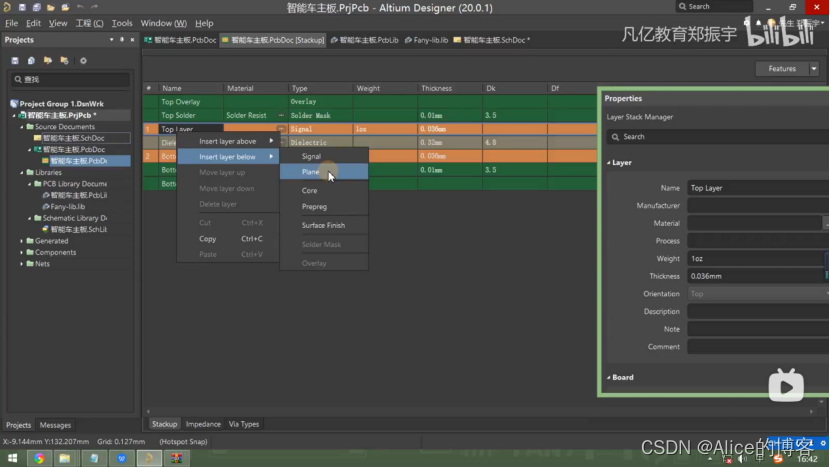Select Fany-lib.lib in project tree
The image size is (830, 467).
(68, 206)
